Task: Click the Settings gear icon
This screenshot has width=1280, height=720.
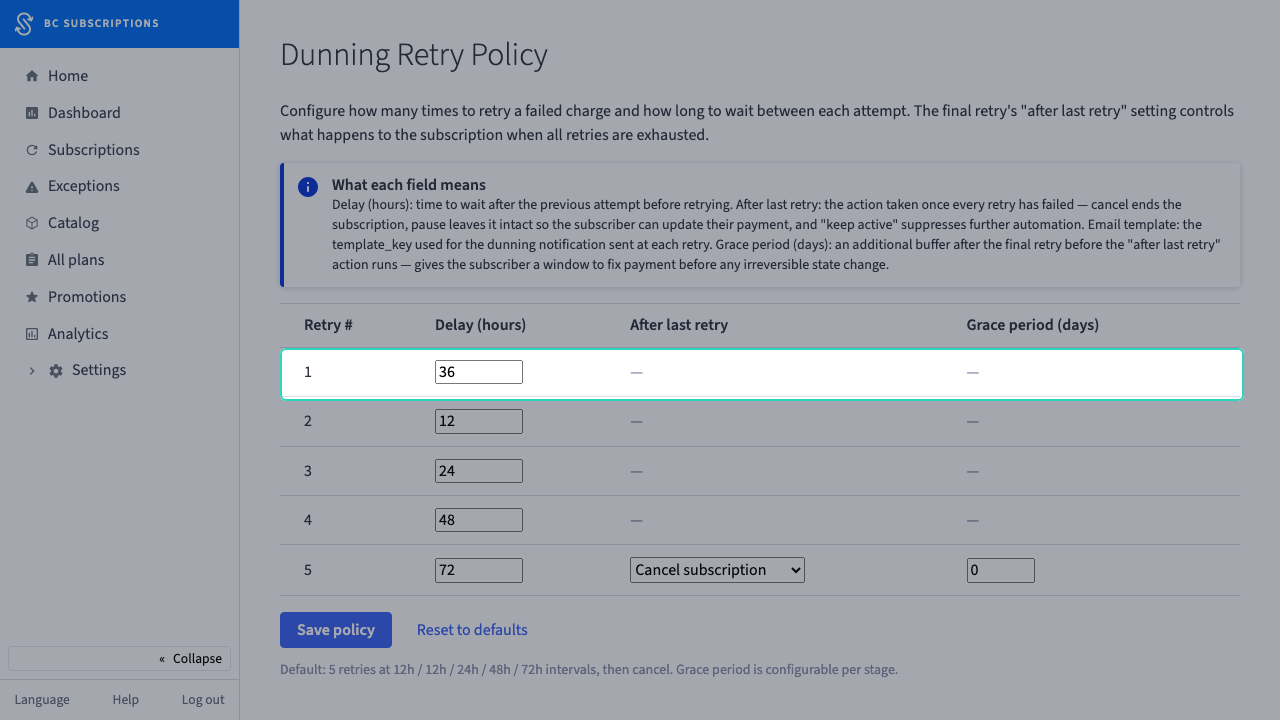Action: pyautogui.click(x=56, y=371)
